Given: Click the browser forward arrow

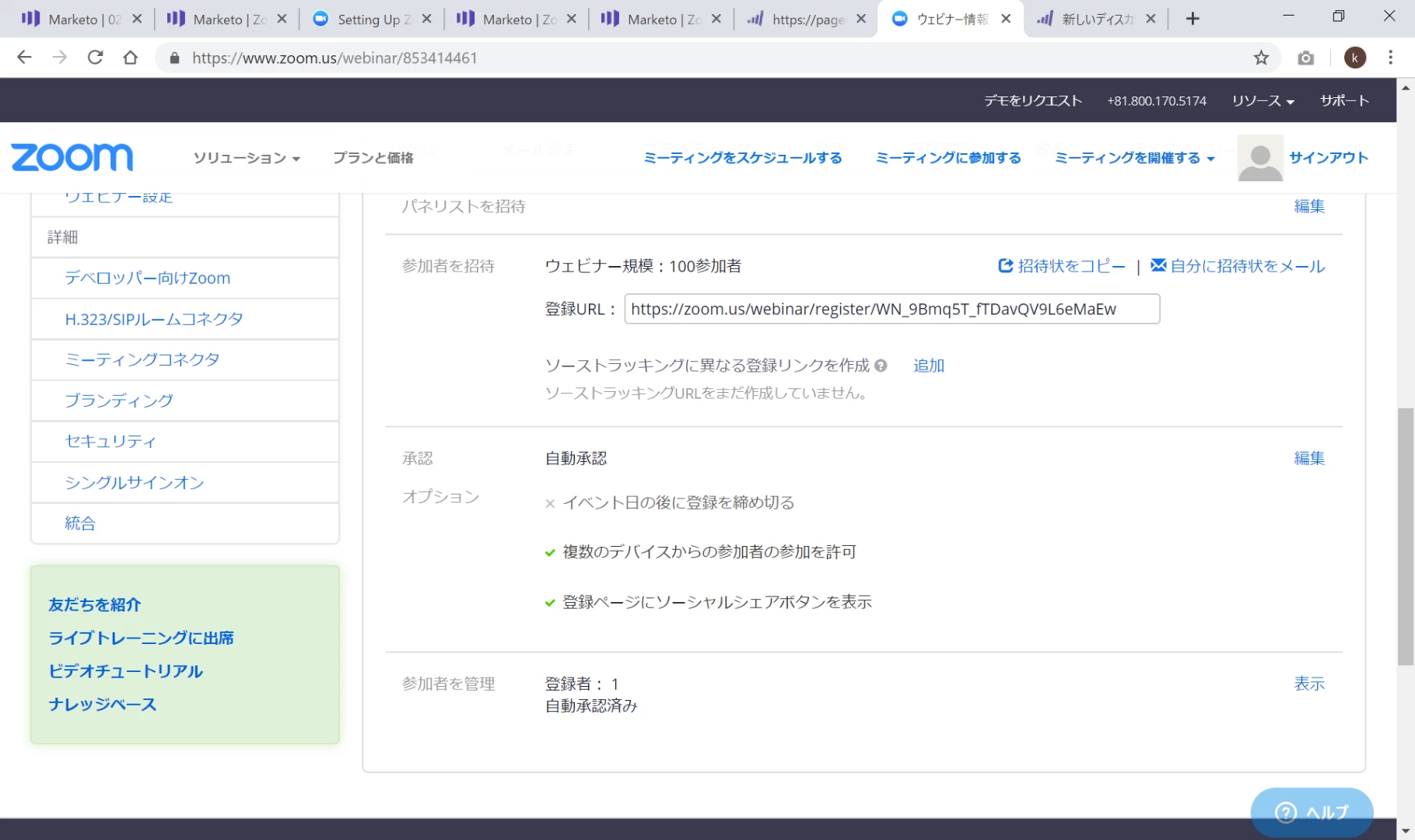Looking at the screenshot, I should (x=60, y=58).
